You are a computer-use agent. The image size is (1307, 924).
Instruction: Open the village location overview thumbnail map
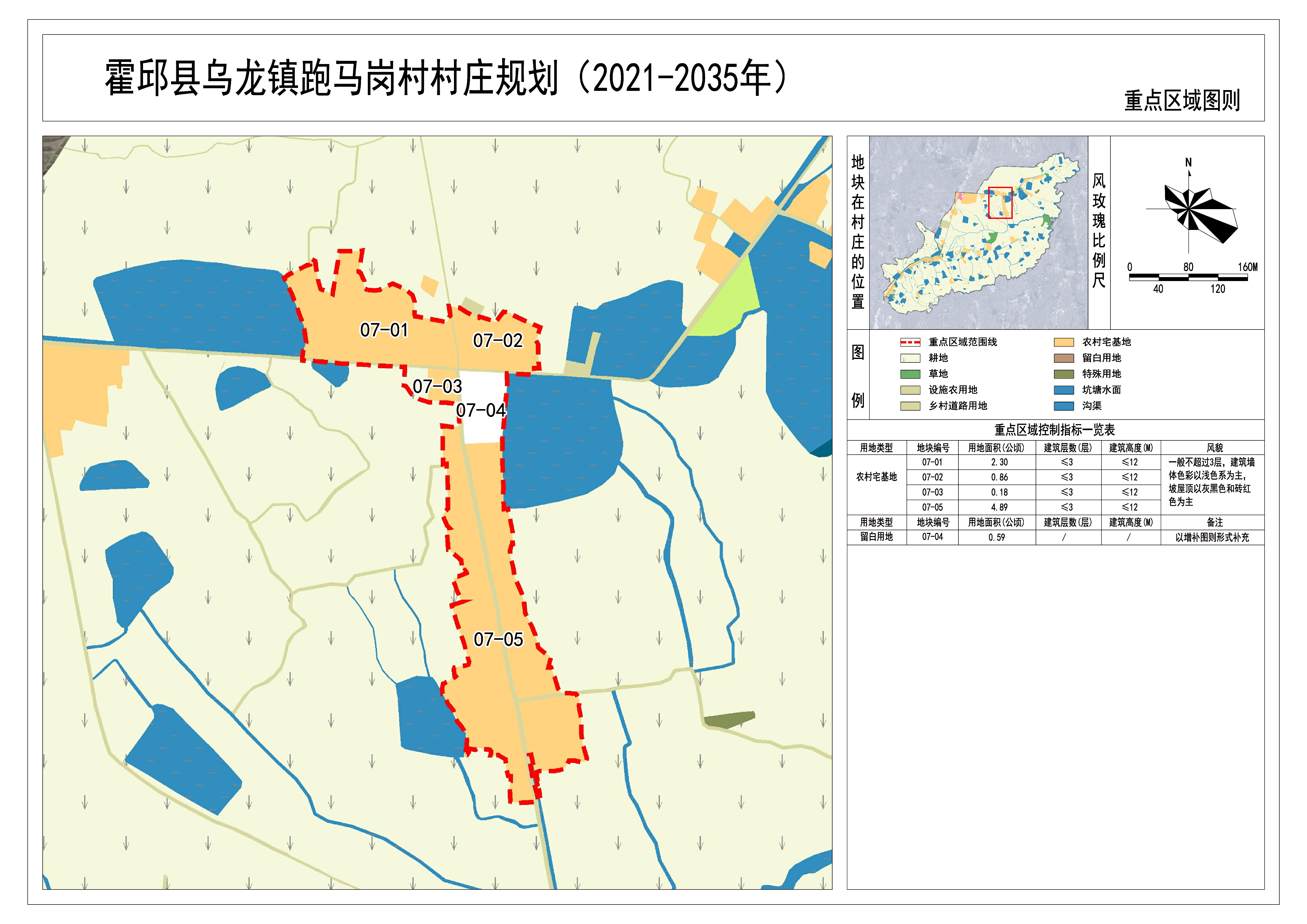[x=978, y=232]
